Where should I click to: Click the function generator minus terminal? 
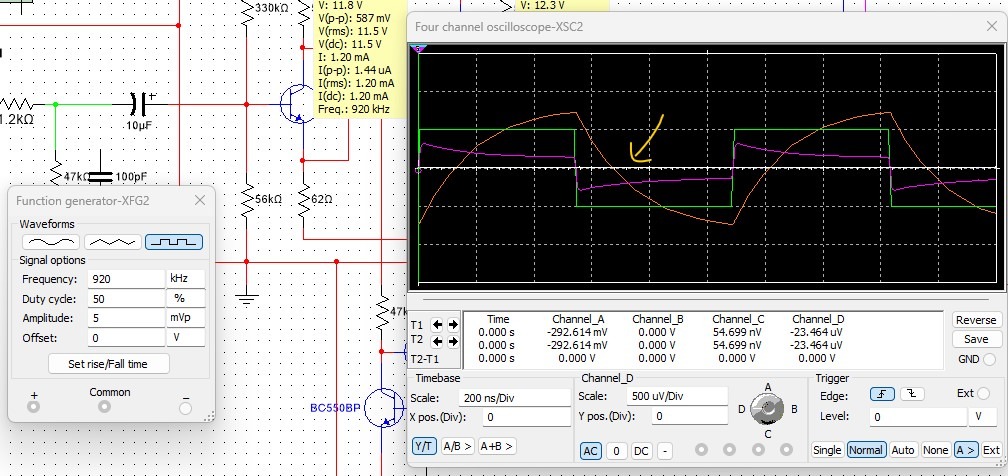[185, 407]
